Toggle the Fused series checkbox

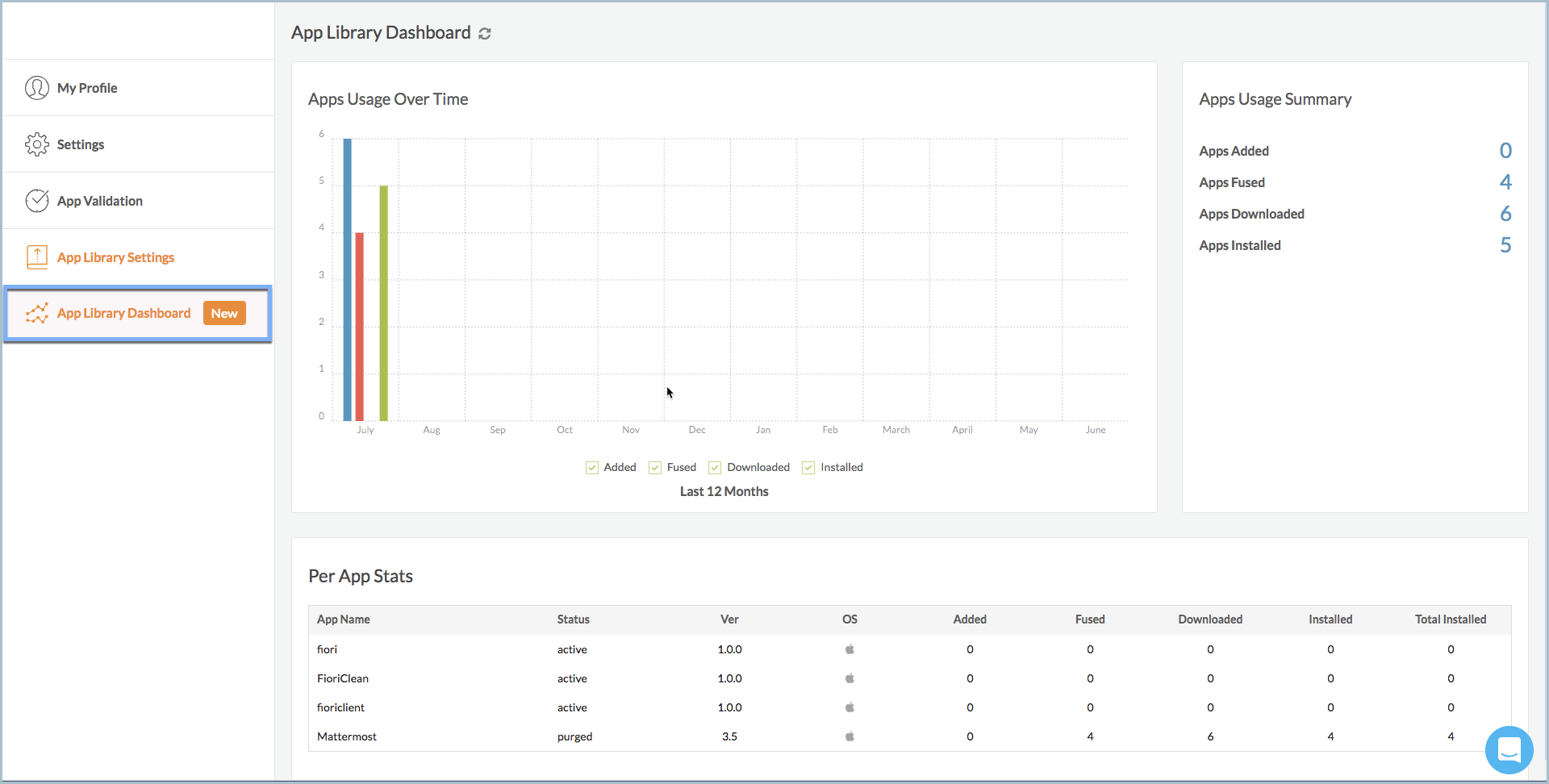(x=655, y=468)
